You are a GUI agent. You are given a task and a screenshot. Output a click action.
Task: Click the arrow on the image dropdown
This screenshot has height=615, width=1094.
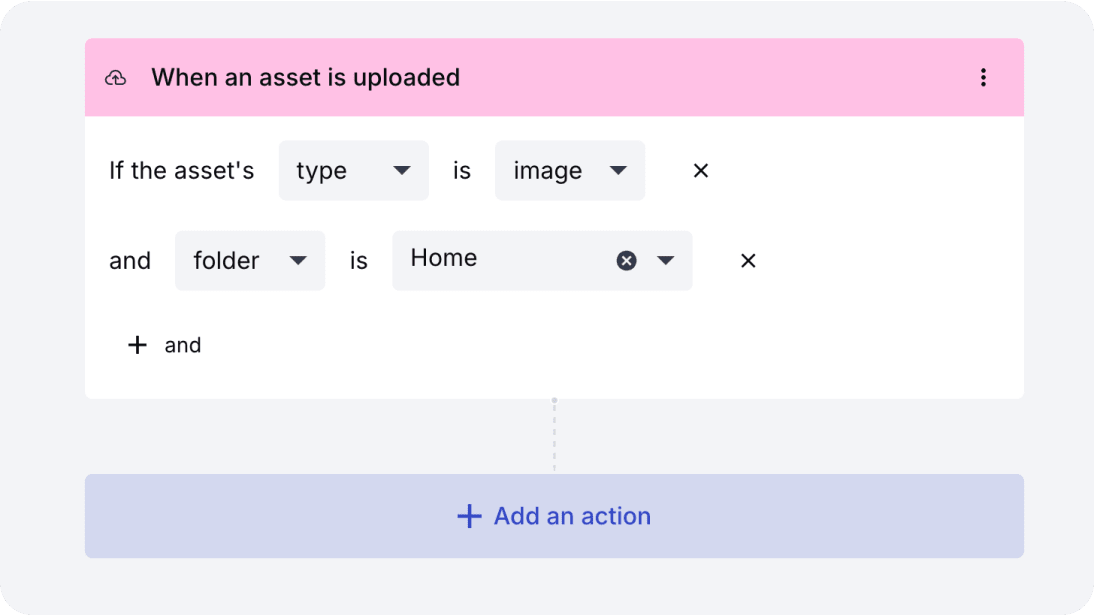coord(618,171)
